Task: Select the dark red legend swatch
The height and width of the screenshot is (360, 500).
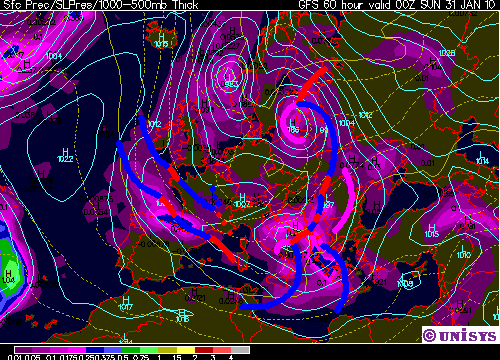Action: point(204,350)
